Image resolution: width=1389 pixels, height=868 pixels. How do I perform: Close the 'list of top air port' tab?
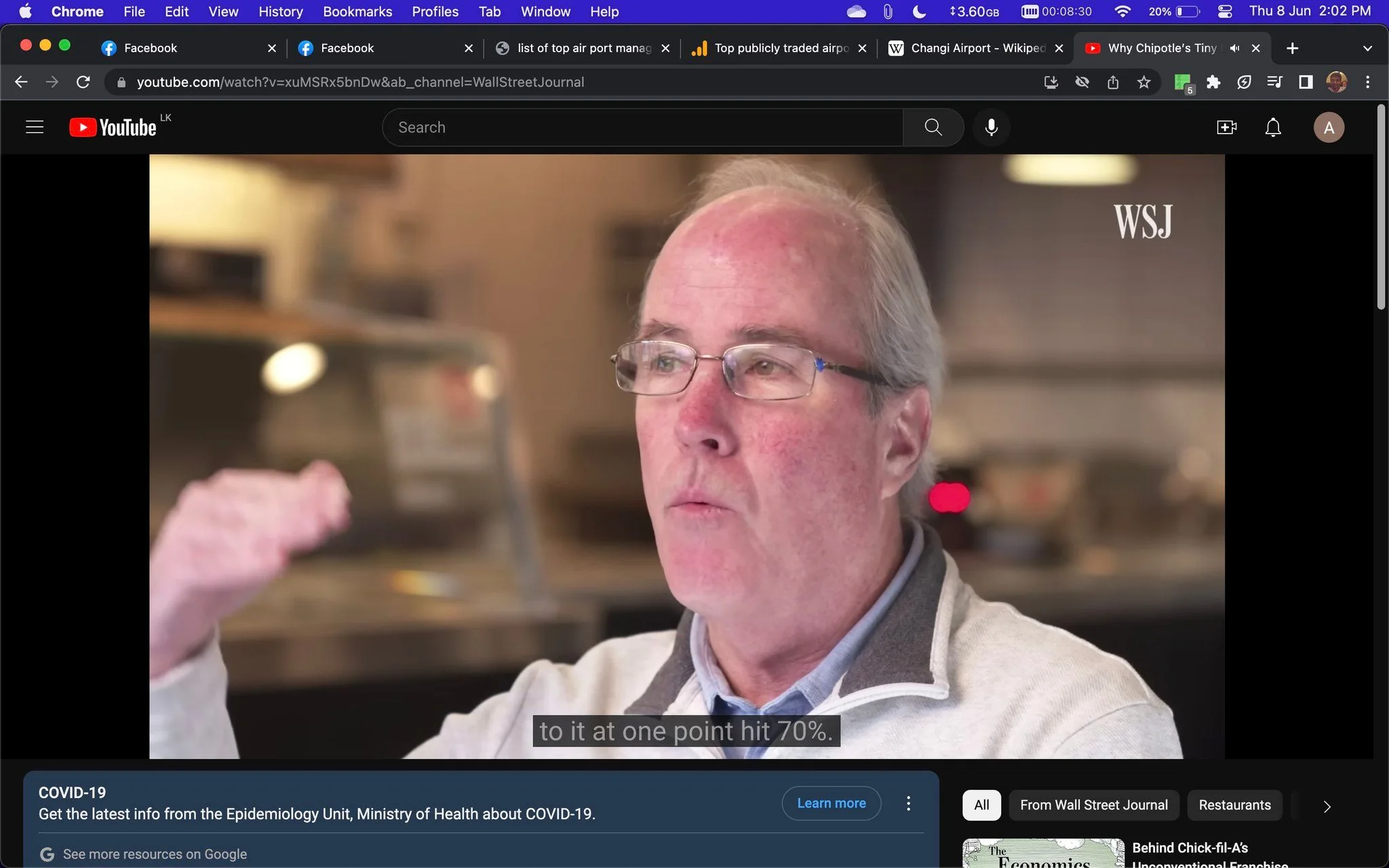pos(665,48)
